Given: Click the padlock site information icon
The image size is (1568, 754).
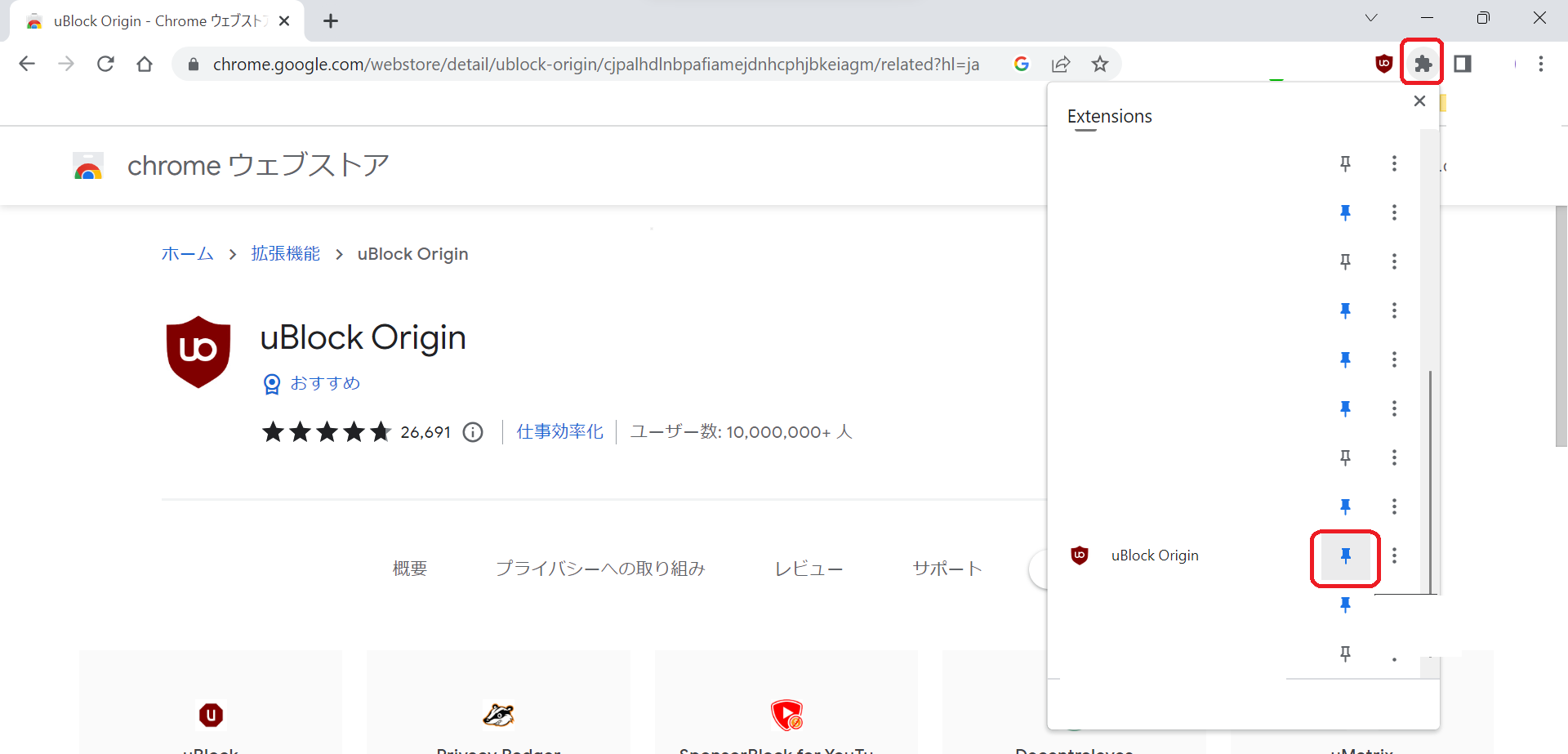Looking at the screenshot, I should 193,64.
